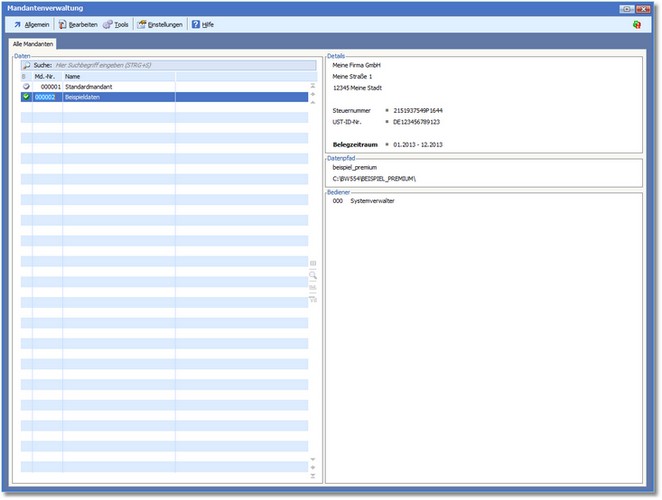Click the Tools menu icon
662x500 pixels.
coord(107,24)
